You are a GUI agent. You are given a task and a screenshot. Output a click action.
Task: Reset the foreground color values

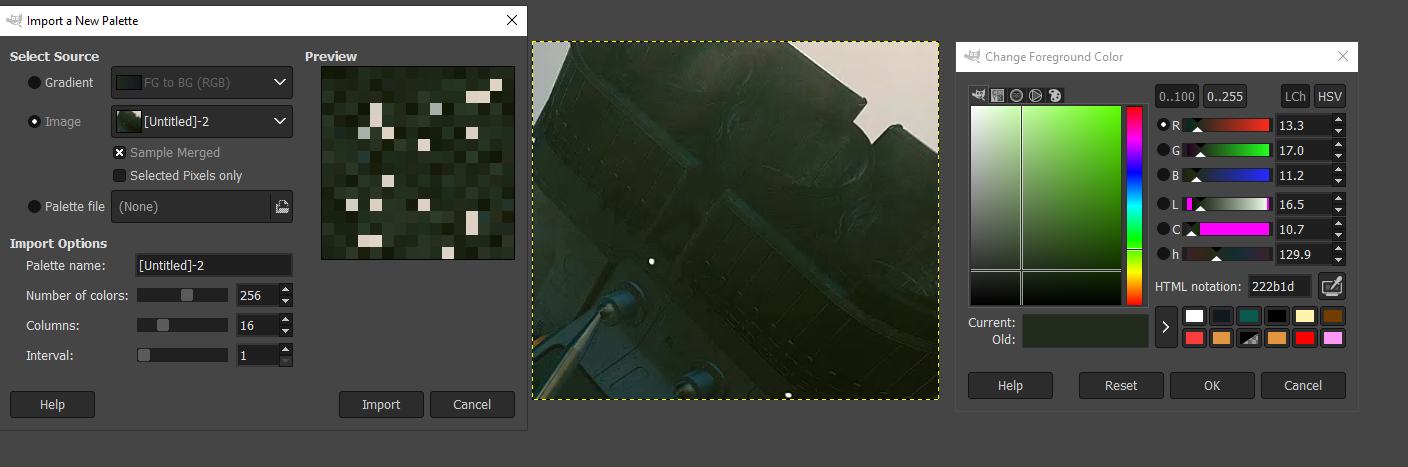pos(1121,385)
